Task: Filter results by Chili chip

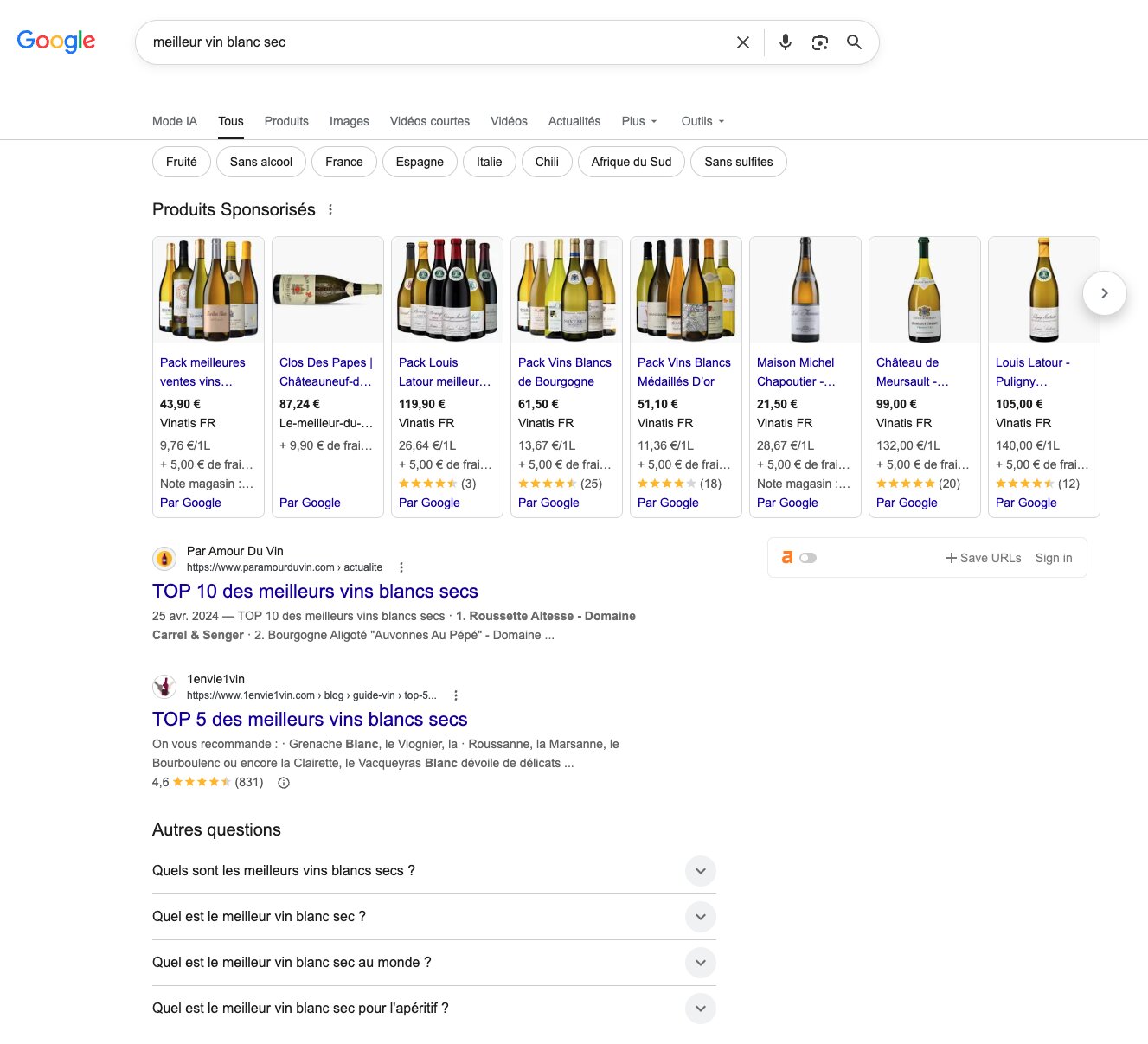Action: pyautogui.click(x=547, y=162)
